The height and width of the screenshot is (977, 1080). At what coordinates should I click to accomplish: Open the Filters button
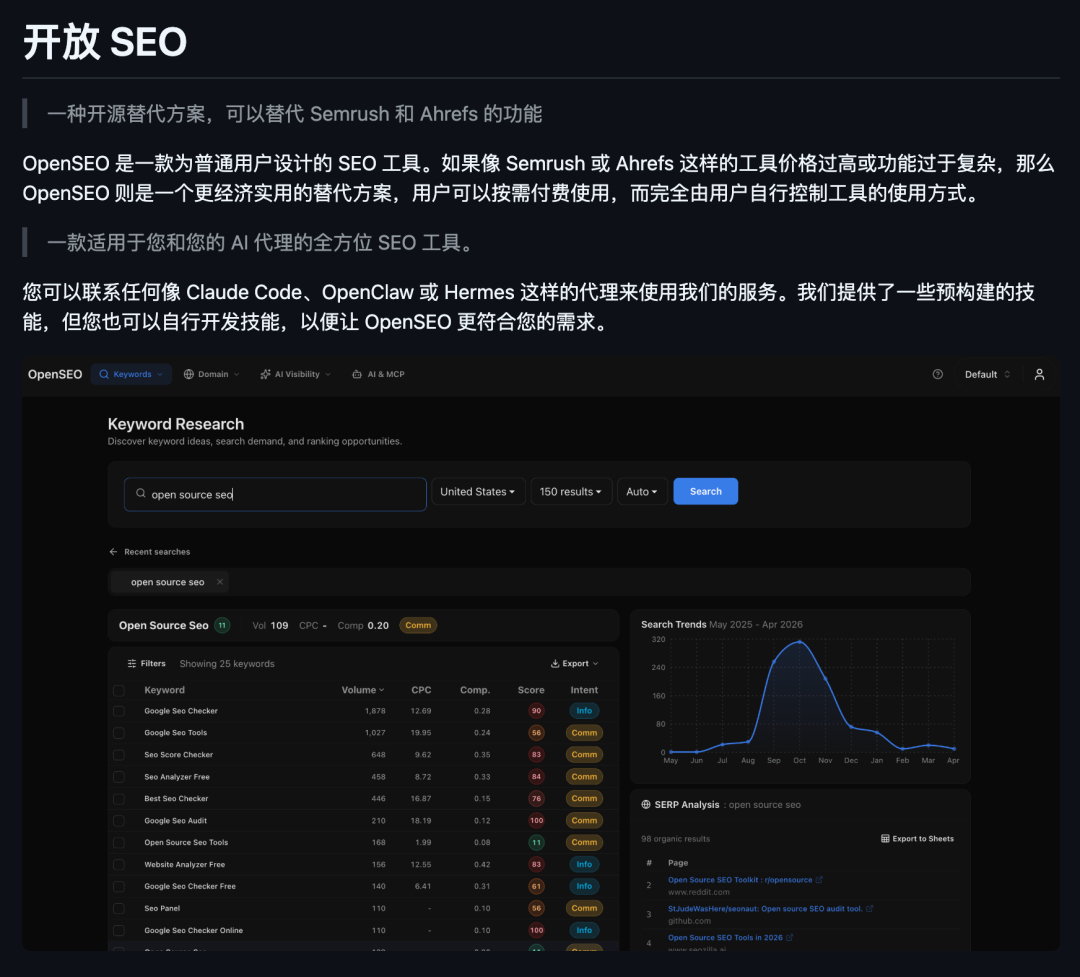(146, 664)
